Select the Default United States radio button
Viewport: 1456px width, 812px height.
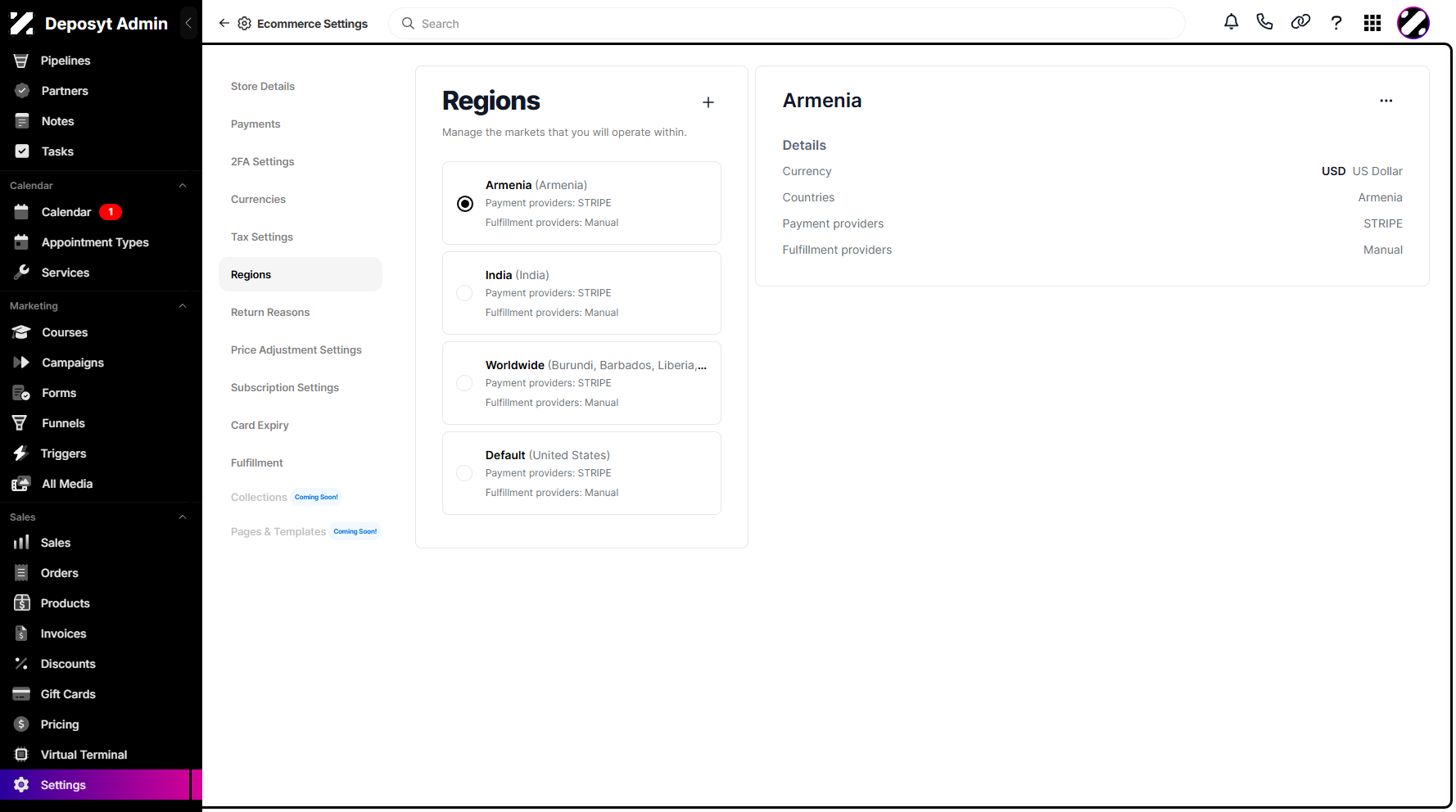pyautogui.click(x=464, y=473)
